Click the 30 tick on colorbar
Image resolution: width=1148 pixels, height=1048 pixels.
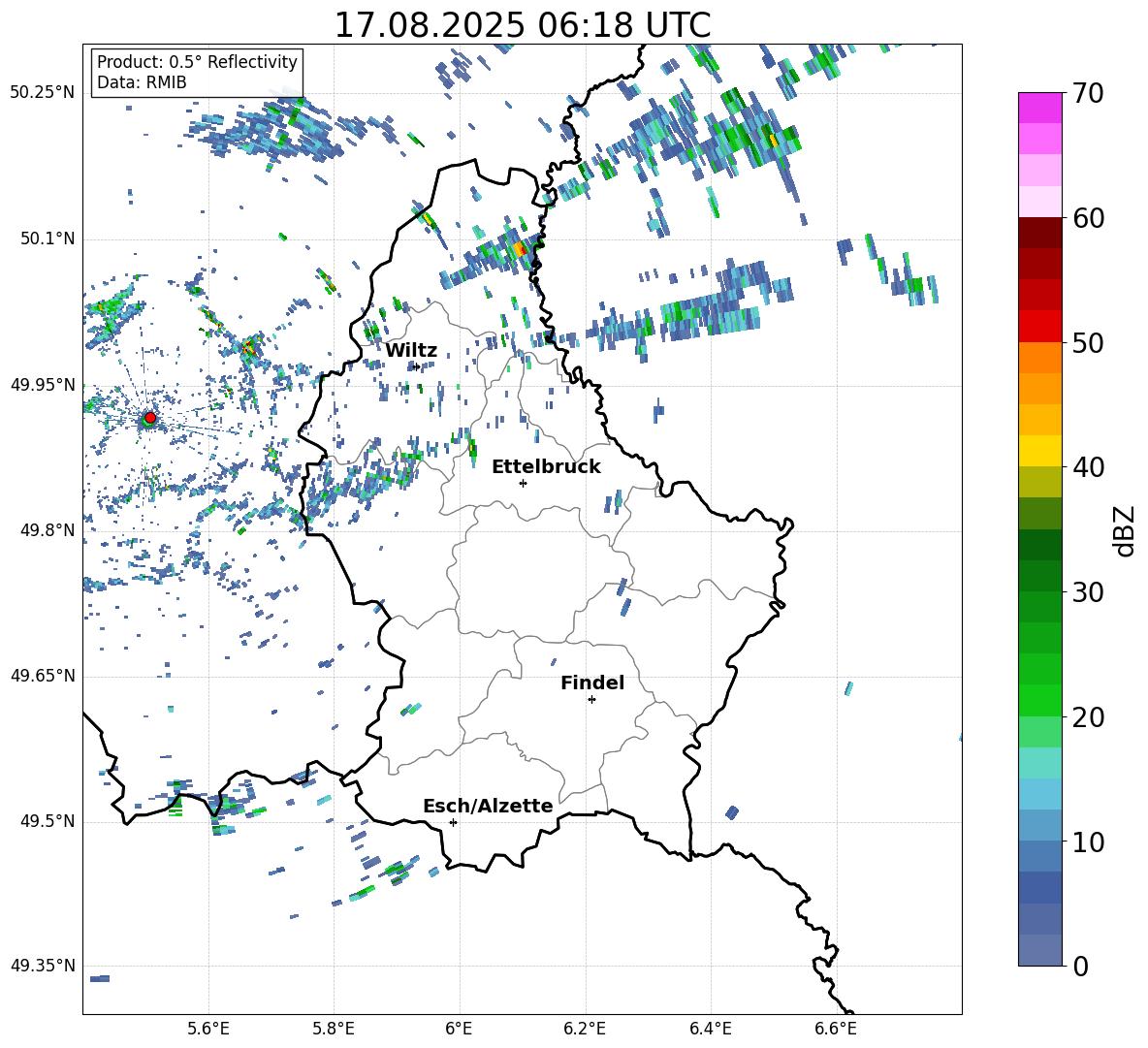tap(1087, 592)
